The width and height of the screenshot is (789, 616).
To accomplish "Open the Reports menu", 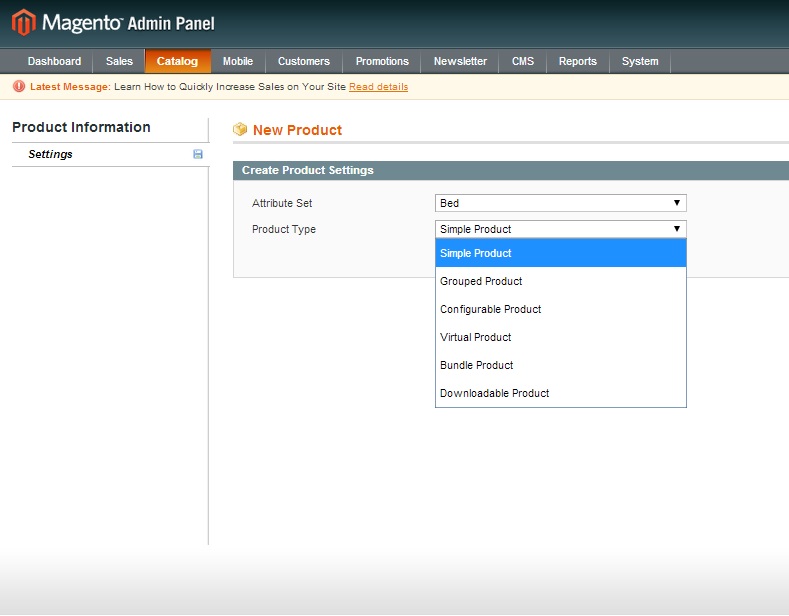I will click(x=577, y=61).
